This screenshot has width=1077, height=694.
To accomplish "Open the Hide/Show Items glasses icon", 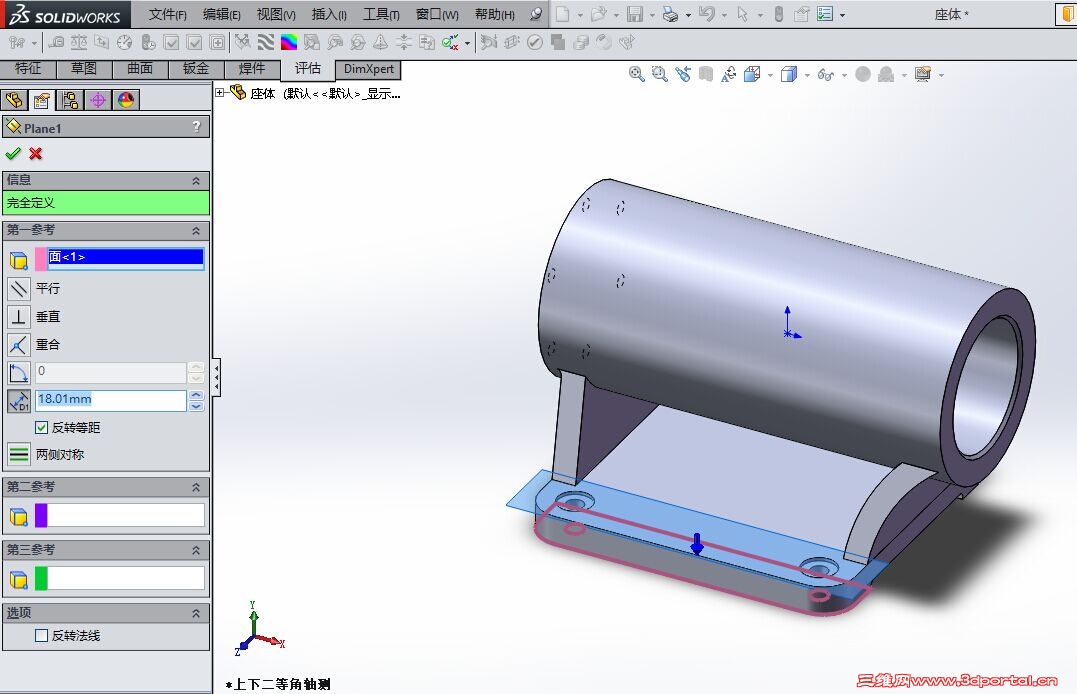I will coord(826,74).
